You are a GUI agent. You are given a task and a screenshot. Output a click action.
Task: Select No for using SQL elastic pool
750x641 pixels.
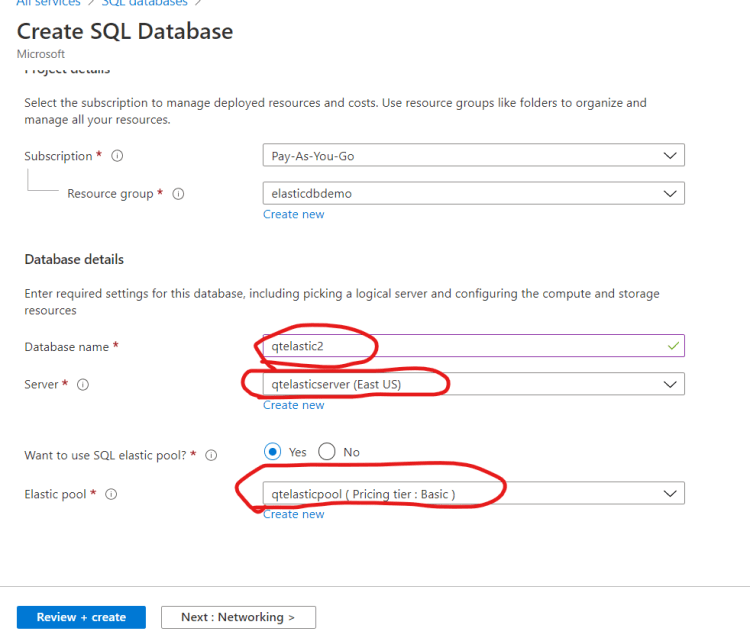[x=327, y=452]
